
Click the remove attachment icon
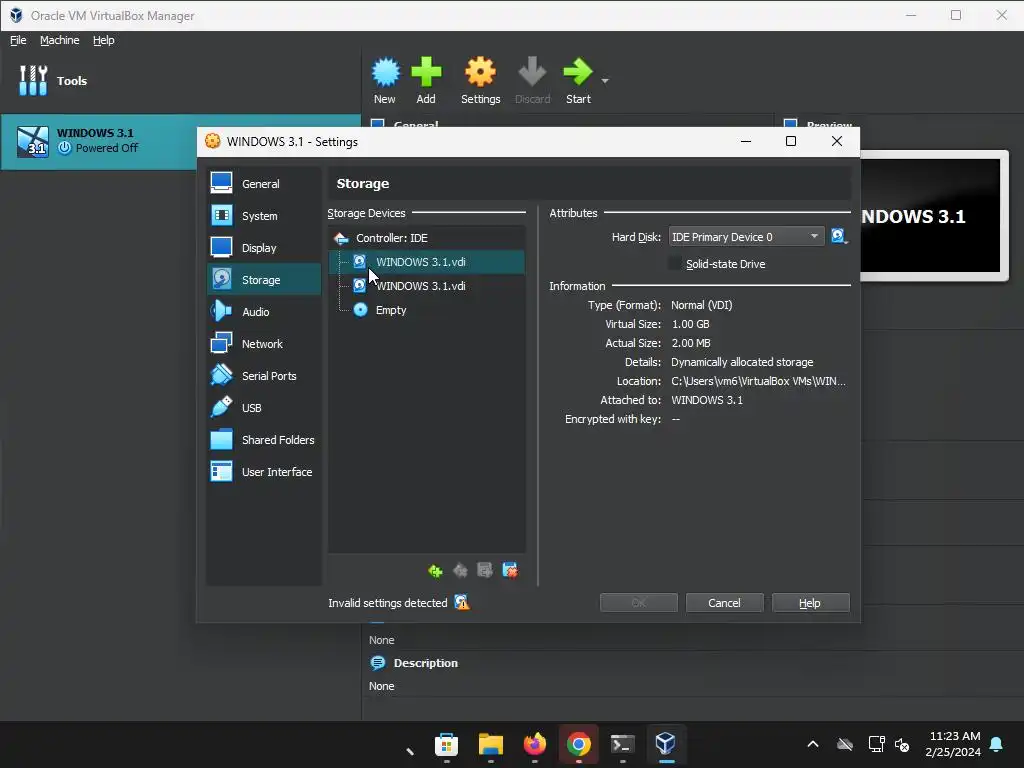click(x=510, y=571)
